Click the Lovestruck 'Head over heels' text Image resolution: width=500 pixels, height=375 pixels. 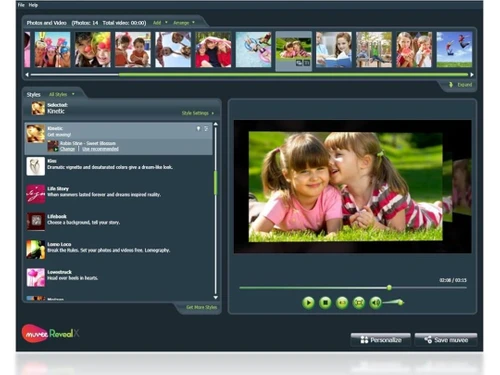coord(73,278)
